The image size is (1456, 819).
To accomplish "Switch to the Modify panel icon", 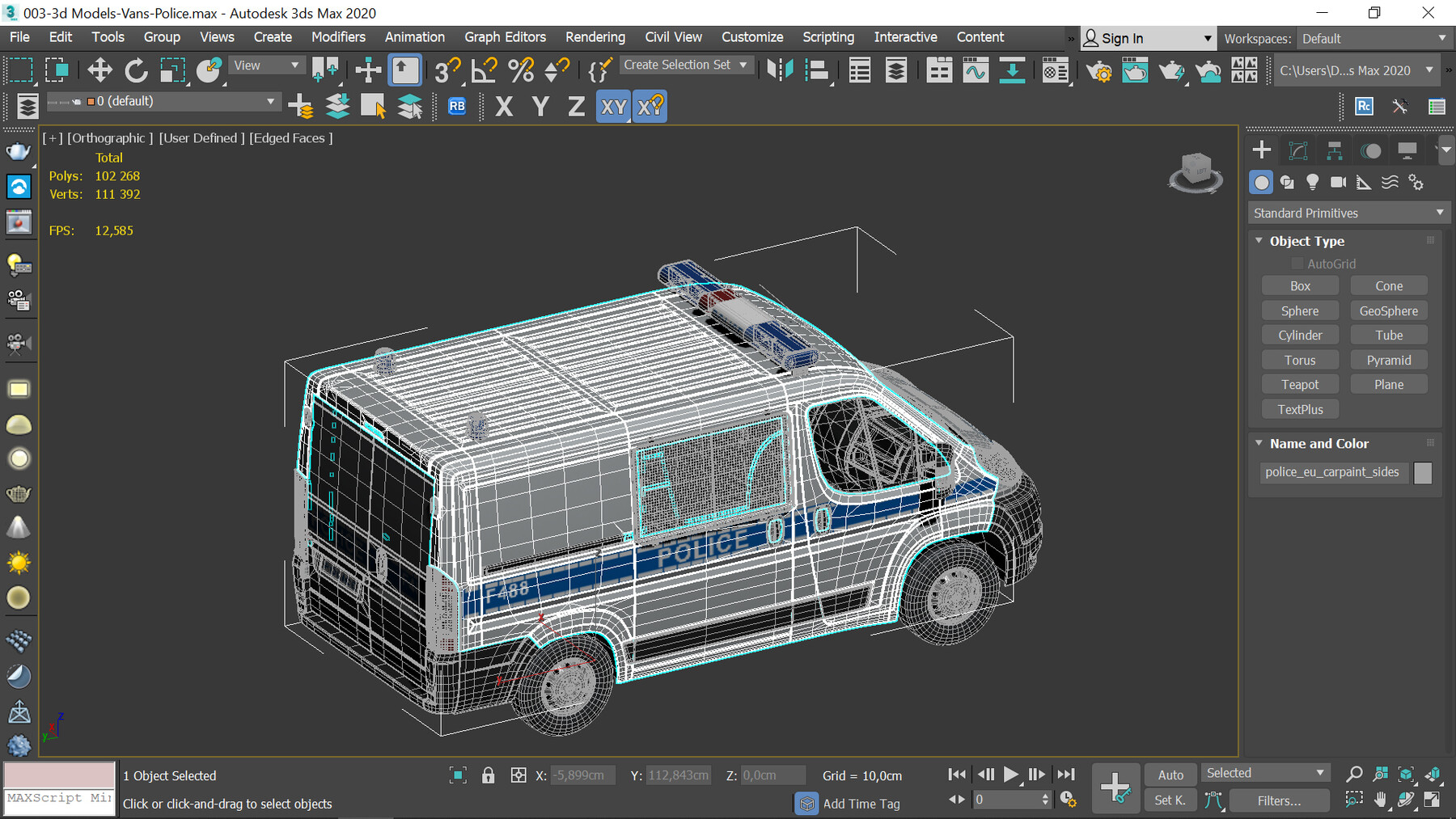I will pyautogui.click(x=1298, y=150).
